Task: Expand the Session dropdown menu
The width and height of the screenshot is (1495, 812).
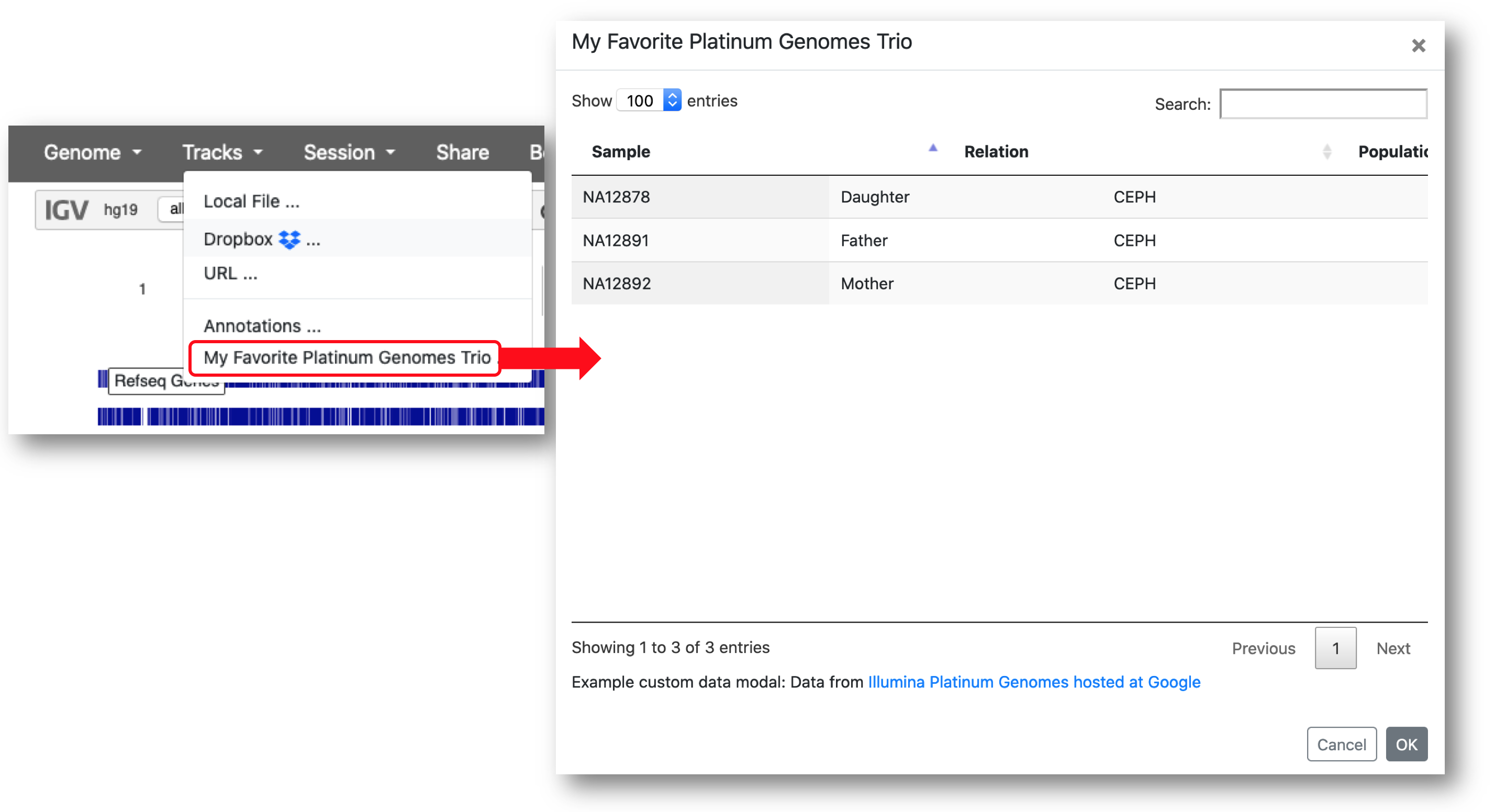Action: tap(349, 153)
